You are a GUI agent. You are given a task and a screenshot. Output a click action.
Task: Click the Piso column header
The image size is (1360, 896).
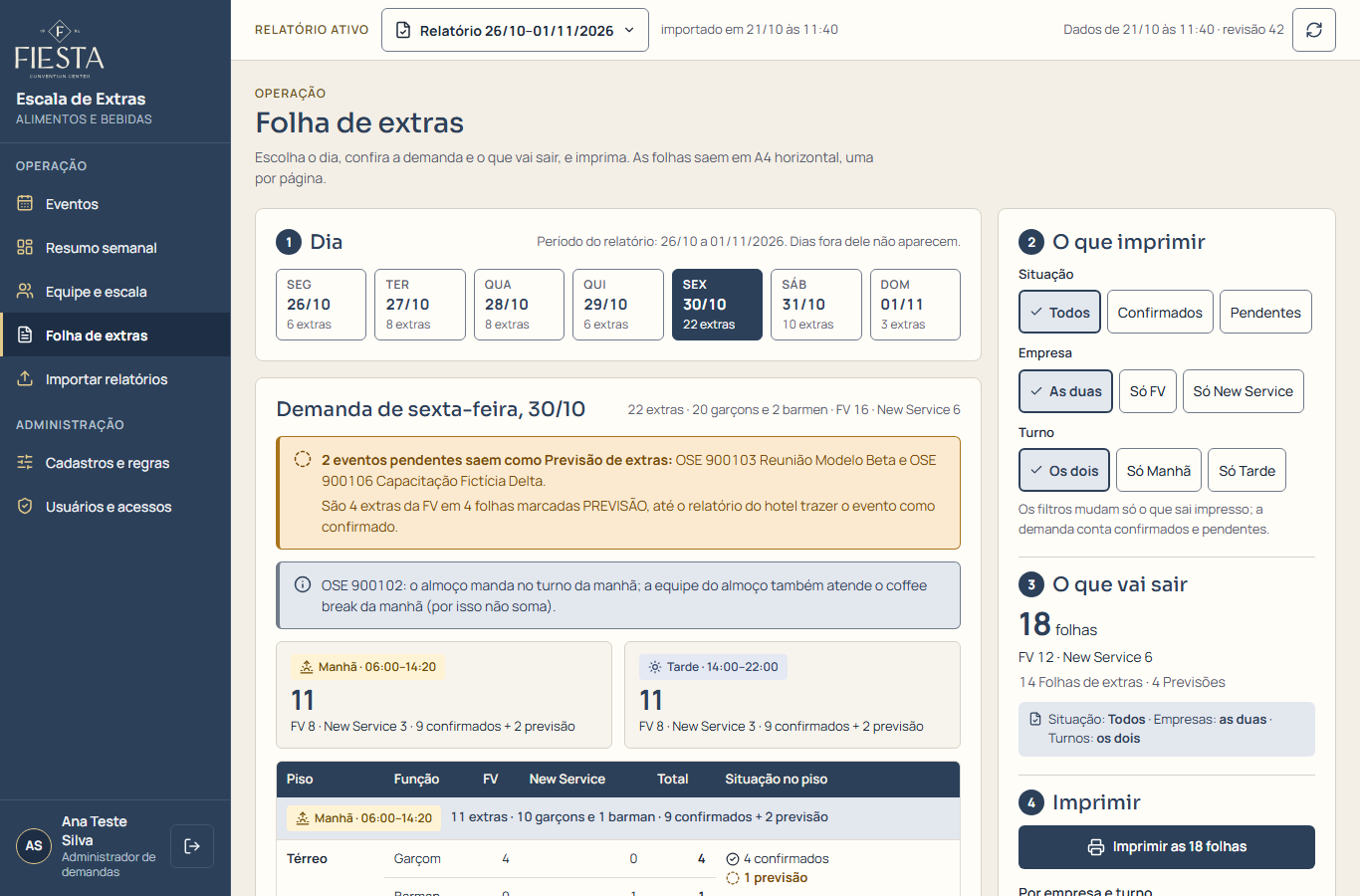click(300, 780)
